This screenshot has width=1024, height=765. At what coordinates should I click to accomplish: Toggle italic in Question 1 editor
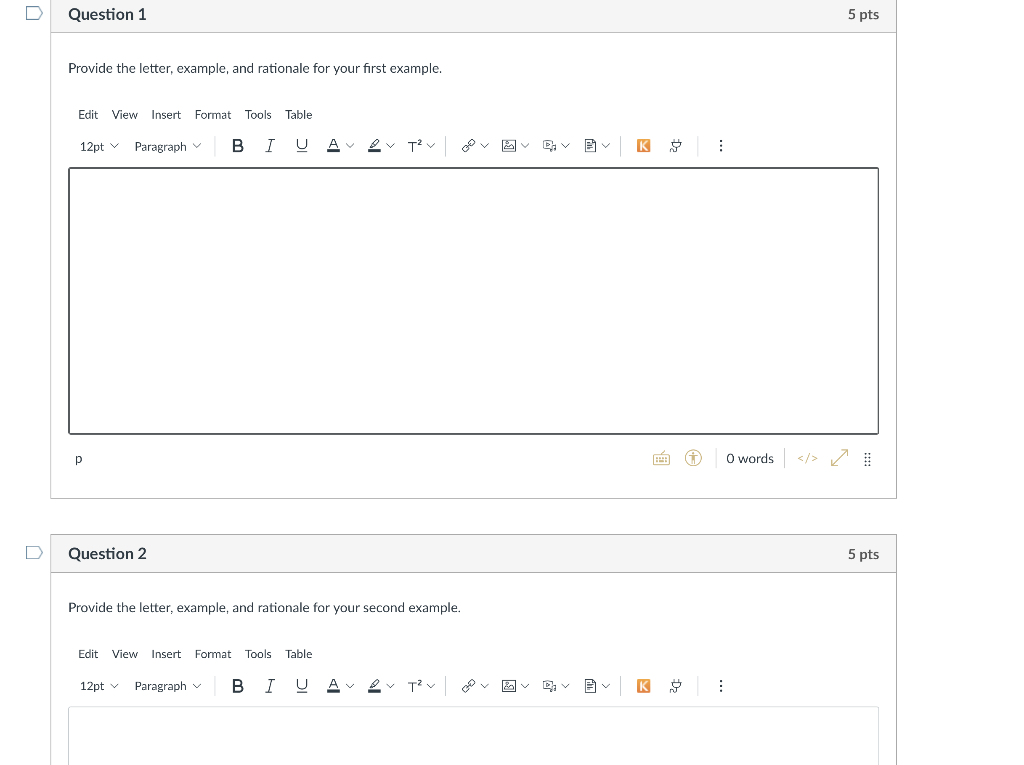pyautogui.click(x=270, y=146)
